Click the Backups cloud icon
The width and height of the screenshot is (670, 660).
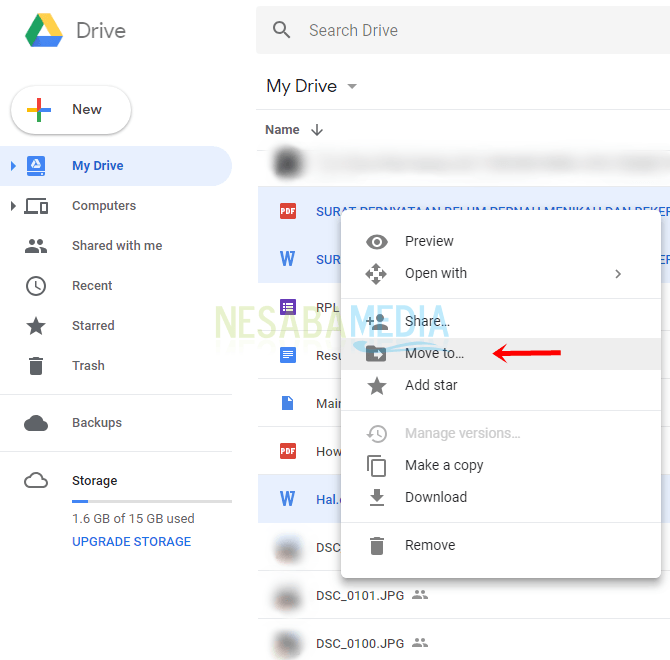point(36,423)
